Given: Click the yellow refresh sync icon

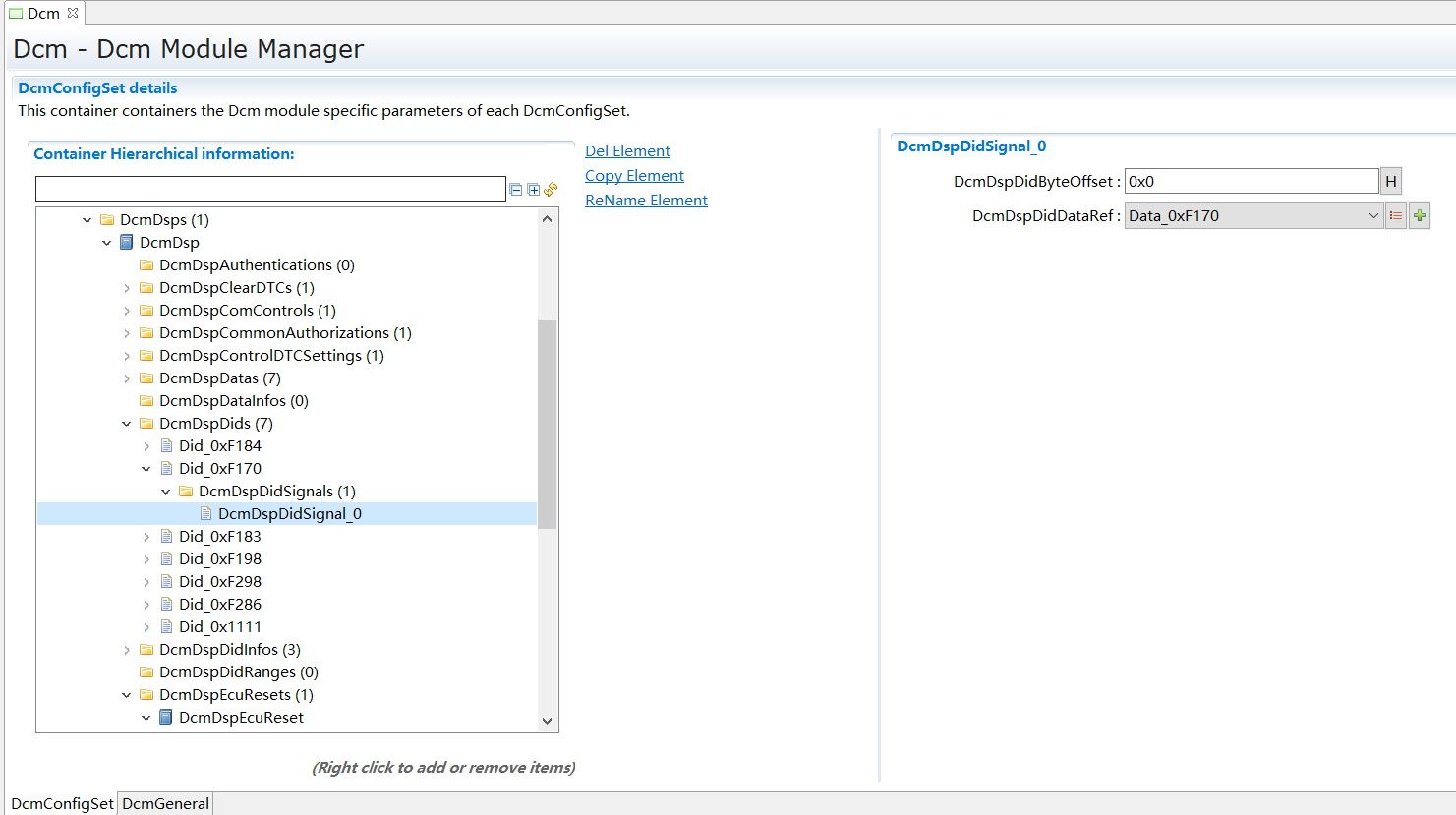Looking at the screenshot, I should point(551,189).
